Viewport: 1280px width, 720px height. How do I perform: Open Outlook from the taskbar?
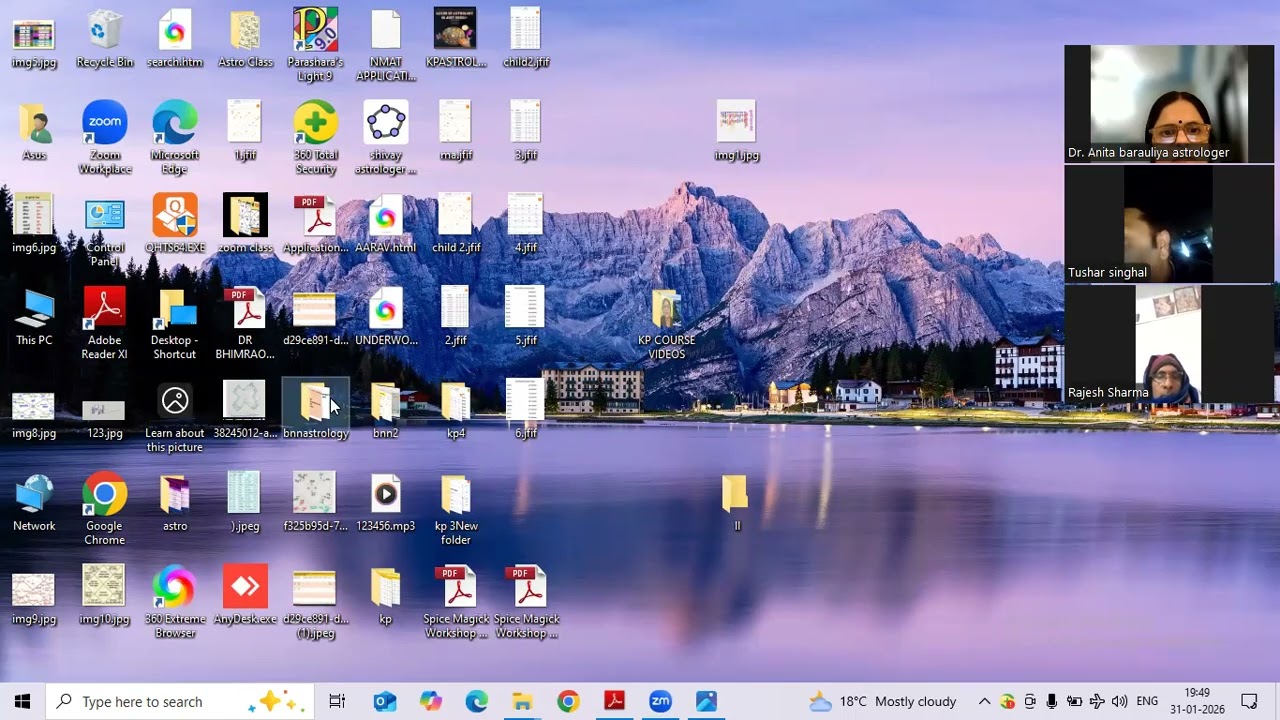click(x=385, y=701)
